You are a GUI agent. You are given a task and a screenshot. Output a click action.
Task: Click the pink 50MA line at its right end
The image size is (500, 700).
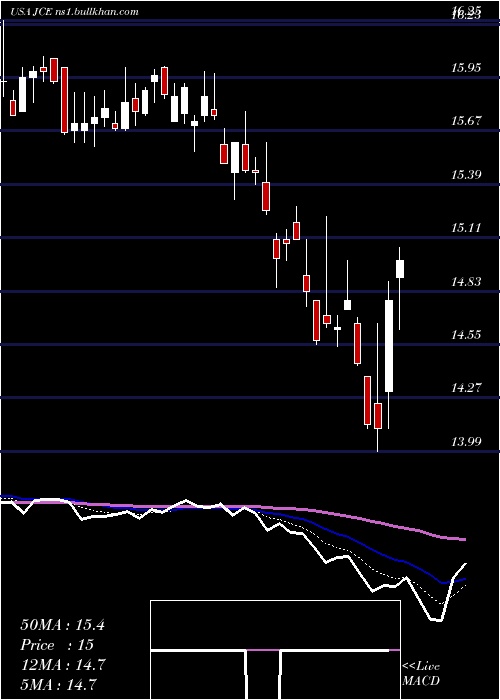coord(462,539)
